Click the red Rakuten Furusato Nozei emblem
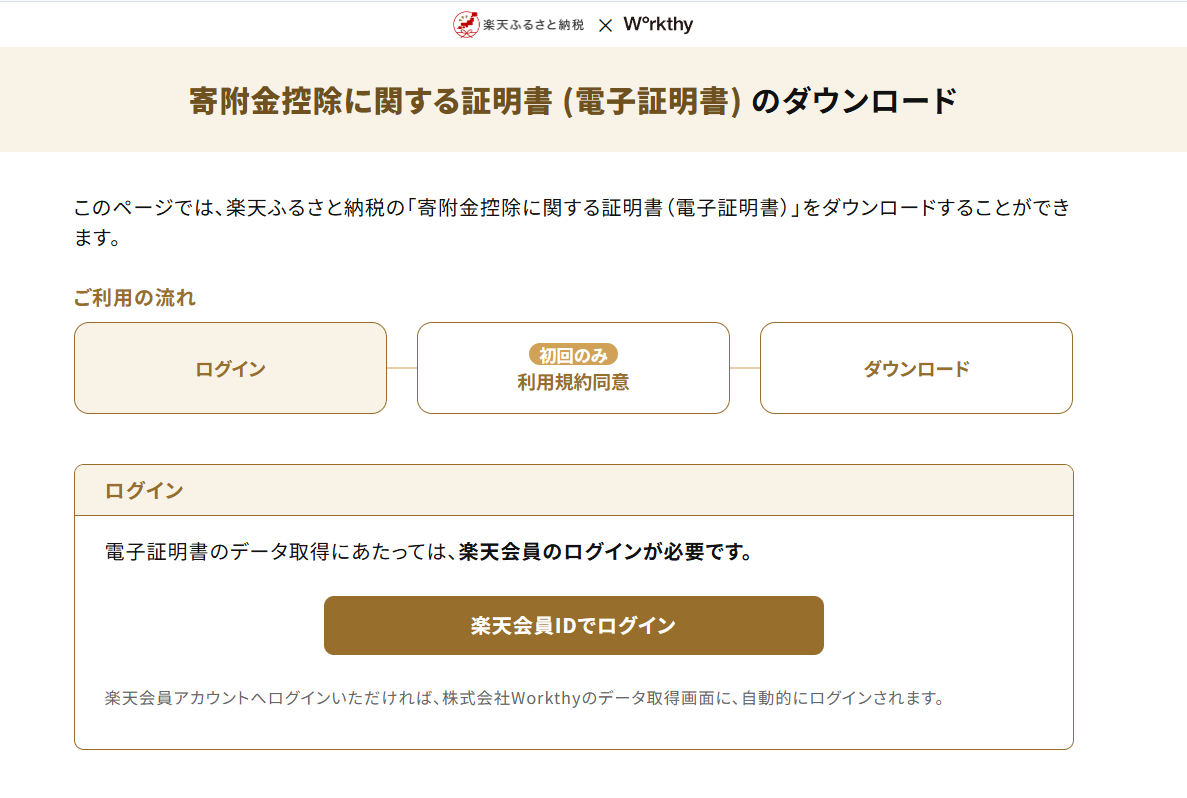The width and height of the screenshot is (1187, 798). point(466,24)
